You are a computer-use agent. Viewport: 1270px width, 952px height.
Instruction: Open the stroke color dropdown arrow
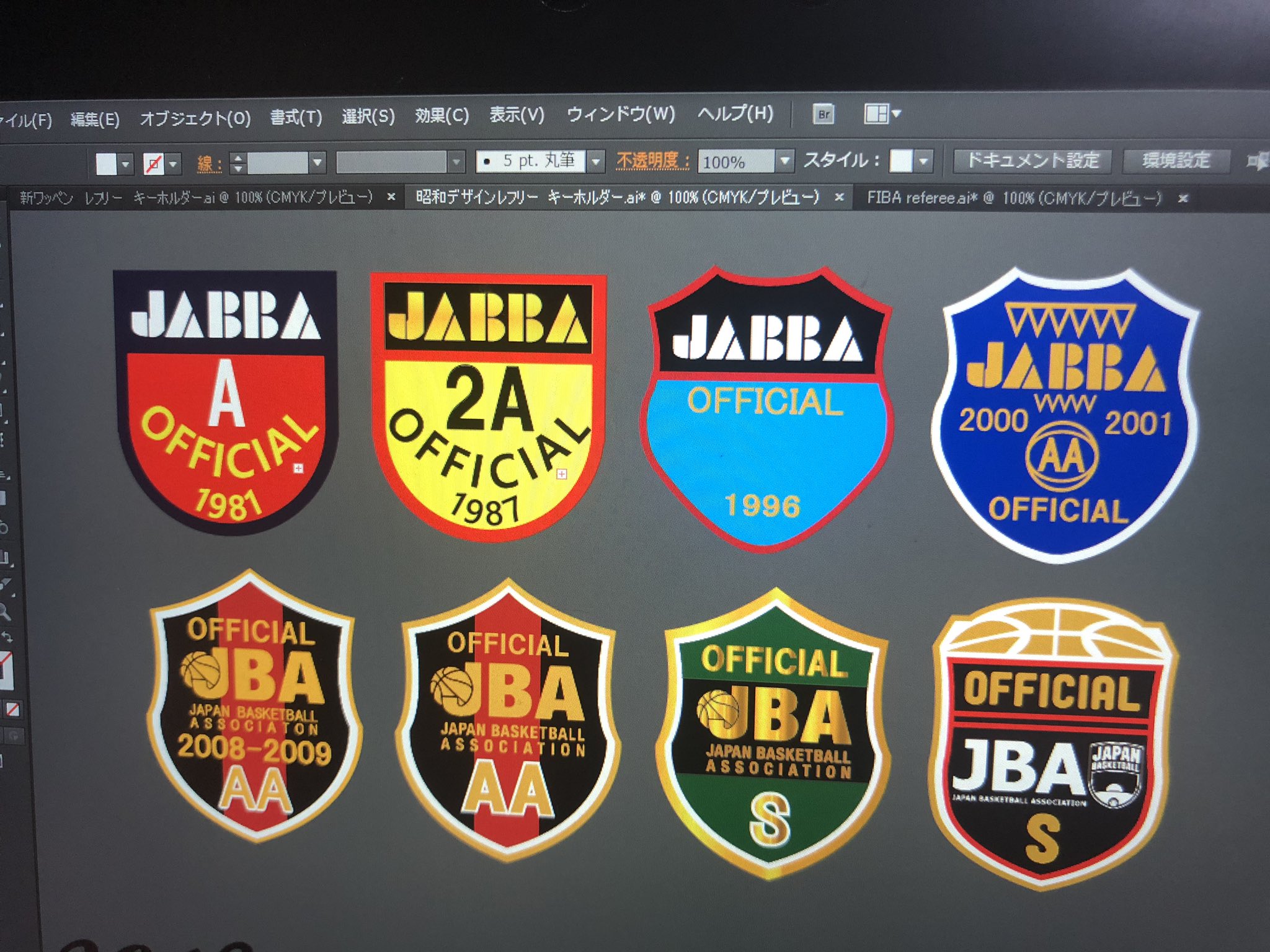(173, 165)
